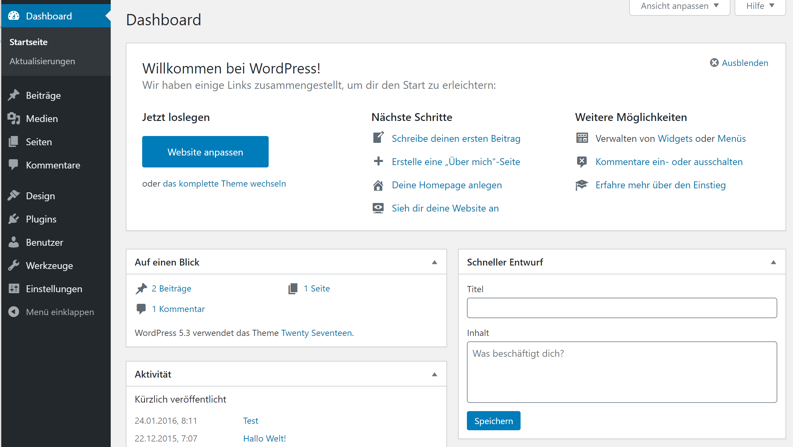Collapse the Aktivität panel
Screen dimensions: 793x447
[434, 375]
